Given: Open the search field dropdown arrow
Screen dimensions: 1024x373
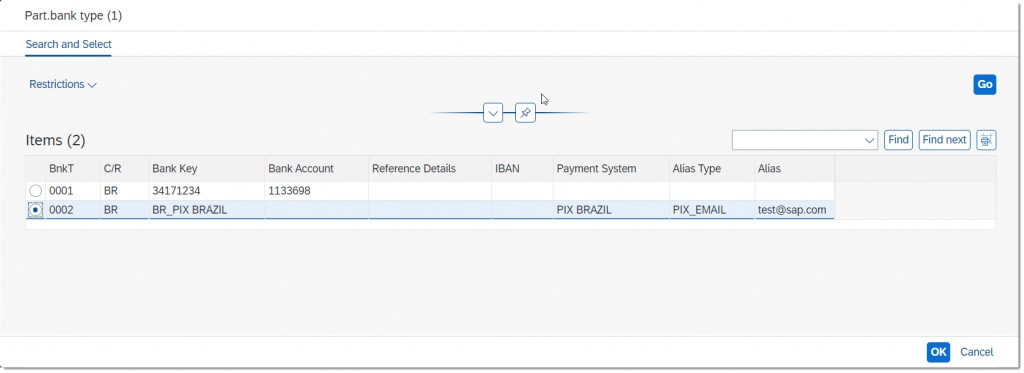Looking at the screenshot, I should [869, 140].
